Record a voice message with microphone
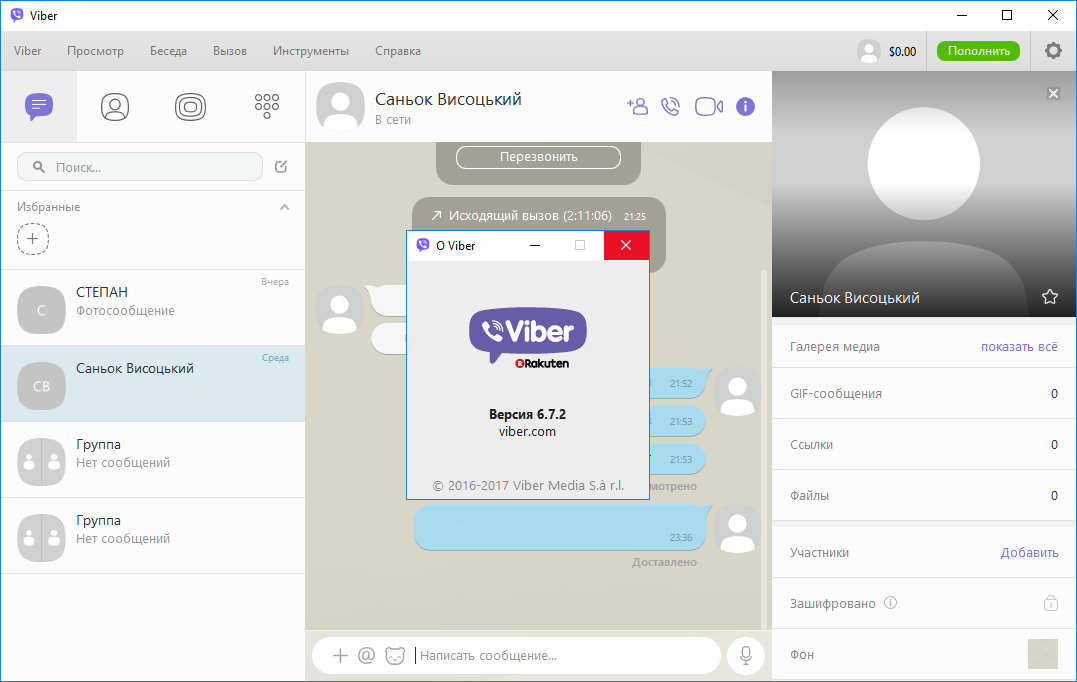1077x682 pixels. click(745, 655)
